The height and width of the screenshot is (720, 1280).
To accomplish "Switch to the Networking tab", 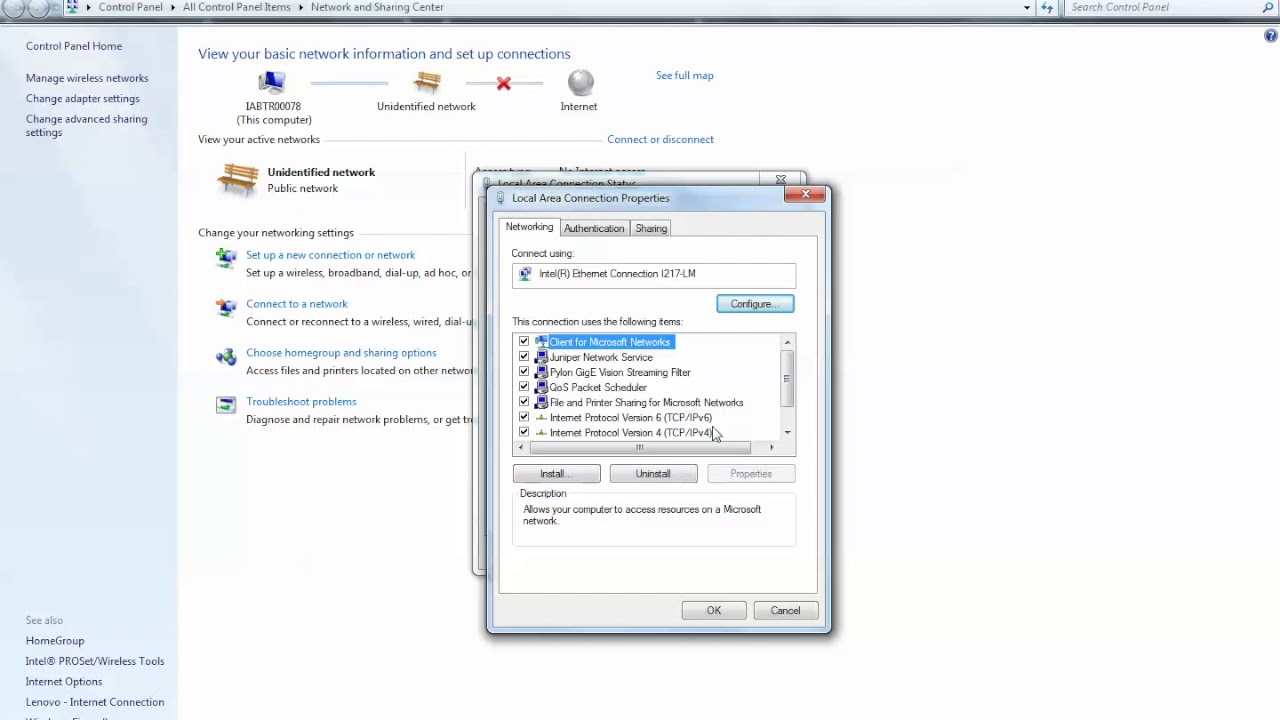I will [529, 227].
